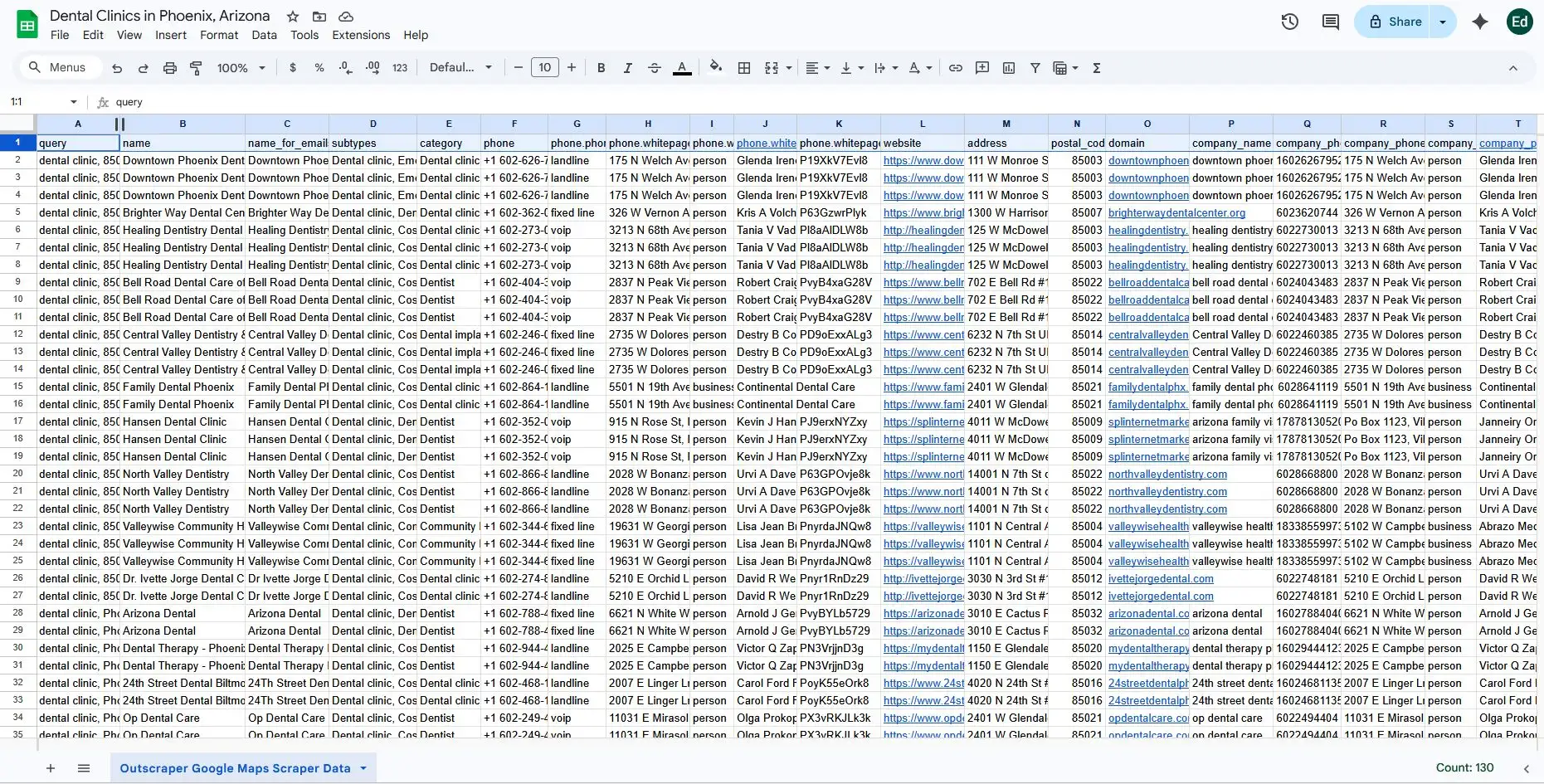This screenshot has height=784, width=1544.
Task: Toggle bold formatting
Action: [602, 68]
